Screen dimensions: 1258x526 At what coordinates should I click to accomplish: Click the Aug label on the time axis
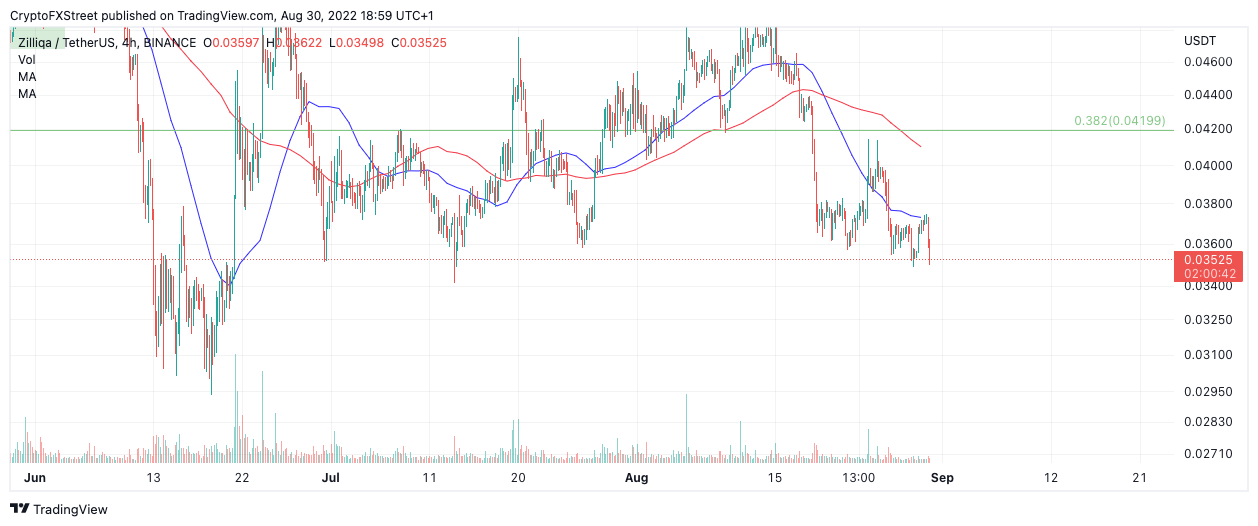pos(635,478)
